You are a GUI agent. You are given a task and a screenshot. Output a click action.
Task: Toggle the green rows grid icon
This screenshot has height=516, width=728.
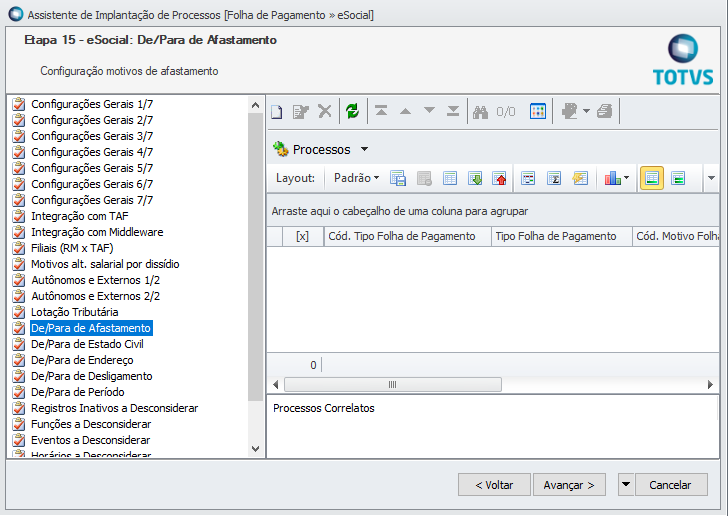678,178
